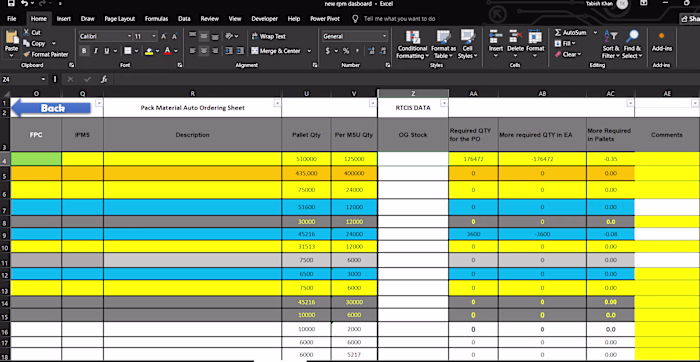Click the Increase Decimal icon

(x=371, y=51)
